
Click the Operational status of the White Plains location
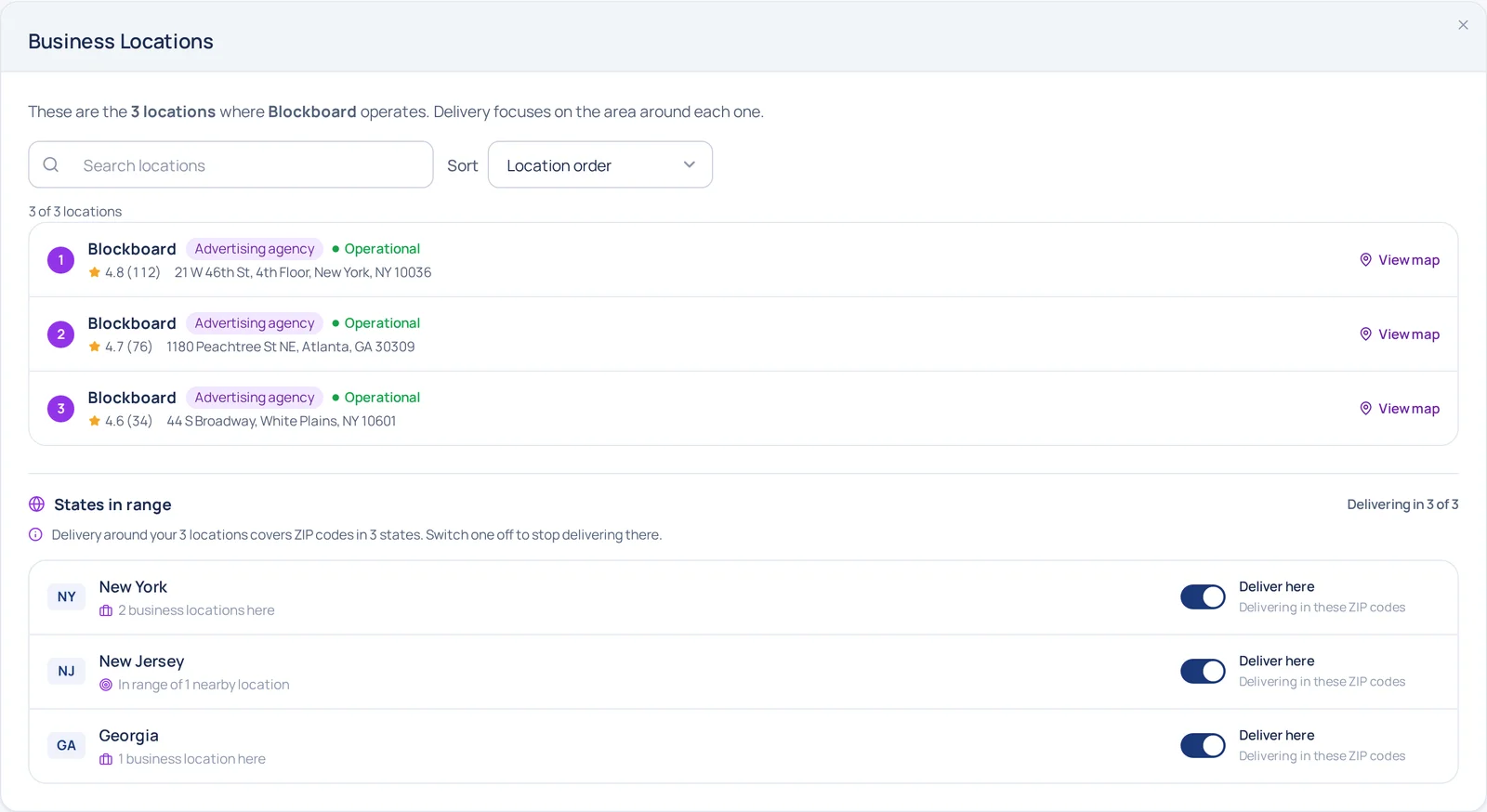(376, 398)
